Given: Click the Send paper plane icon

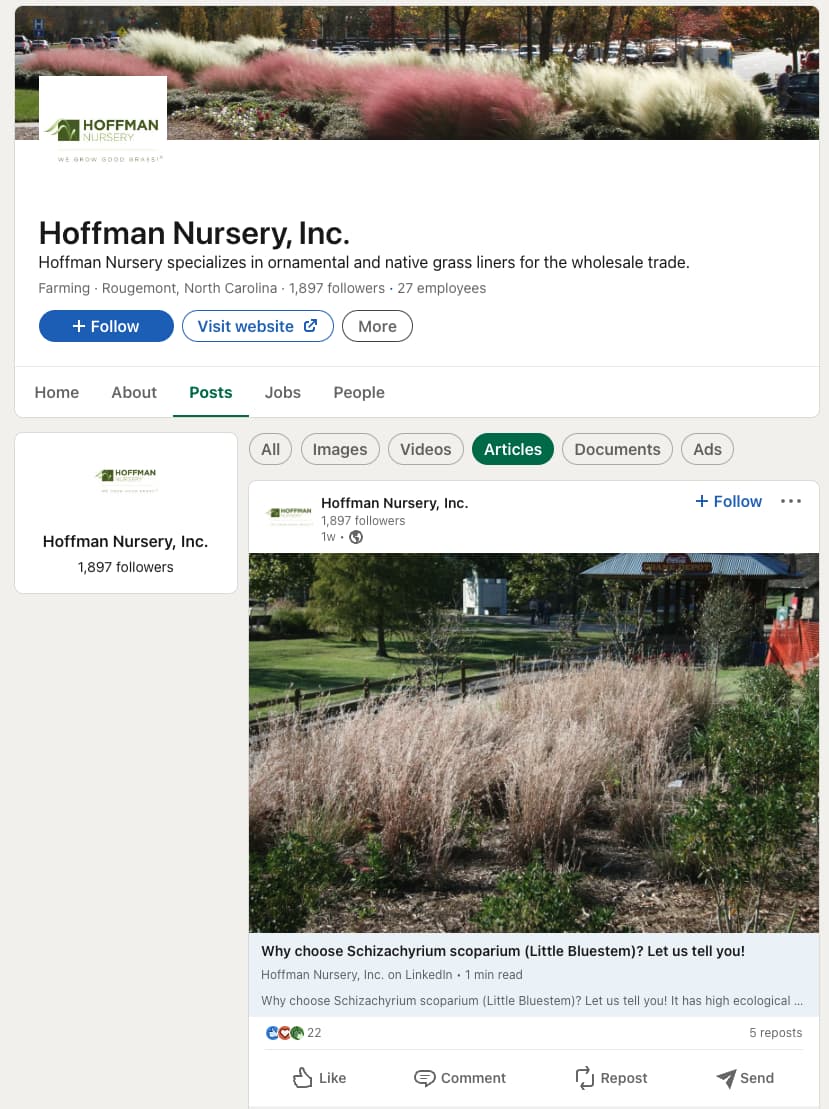Looking at the screenshot, I should (726, 1077).
